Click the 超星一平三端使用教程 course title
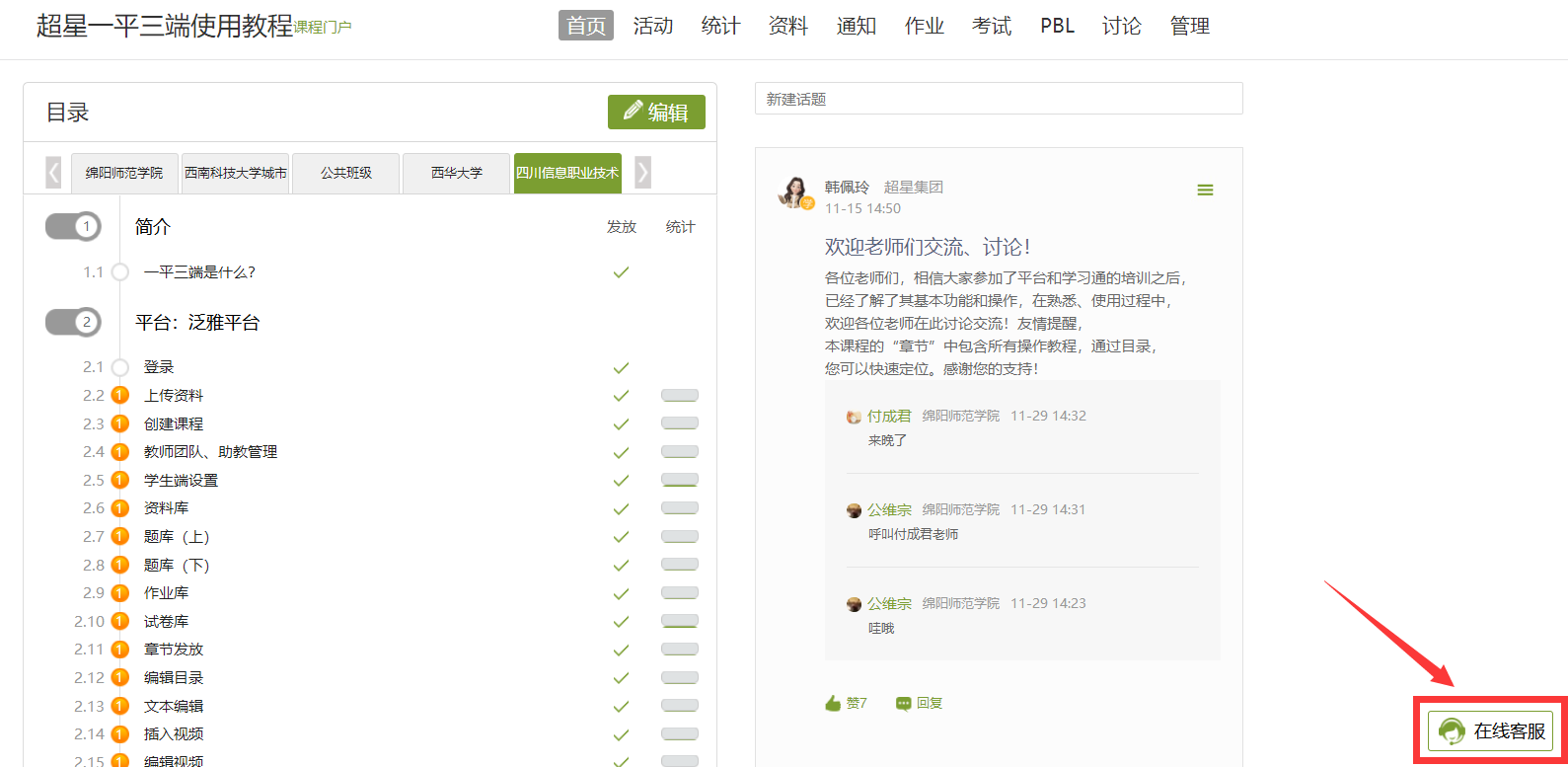The width and height of the screenshot is (1568, 767). click(x=165, y=26)
